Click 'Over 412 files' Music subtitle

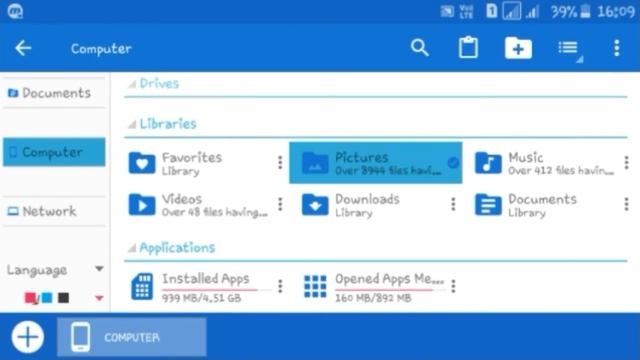[x=561, y=171]
